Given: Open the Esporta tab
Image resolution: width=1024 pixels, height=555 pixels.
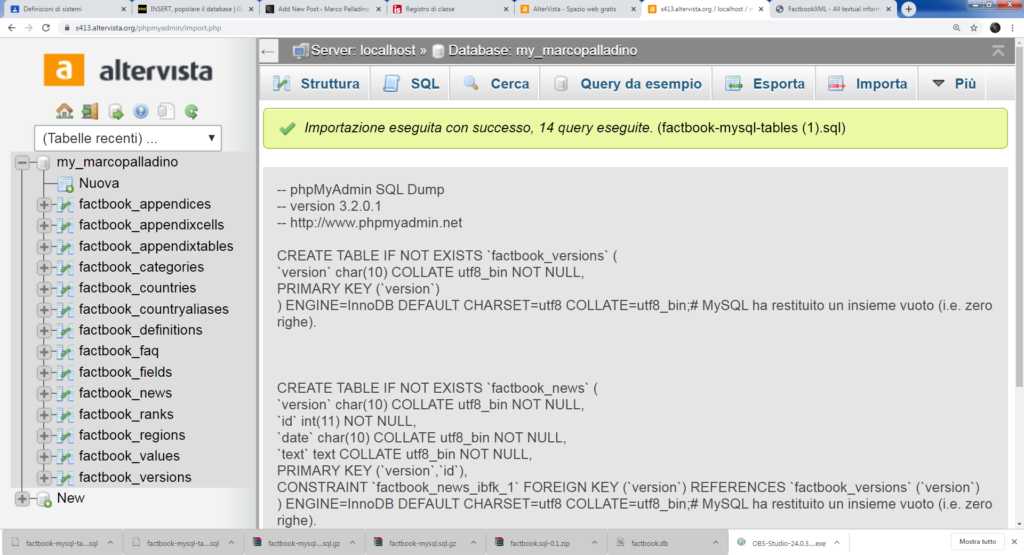Looking at the screenshot, I should point(766,84).
